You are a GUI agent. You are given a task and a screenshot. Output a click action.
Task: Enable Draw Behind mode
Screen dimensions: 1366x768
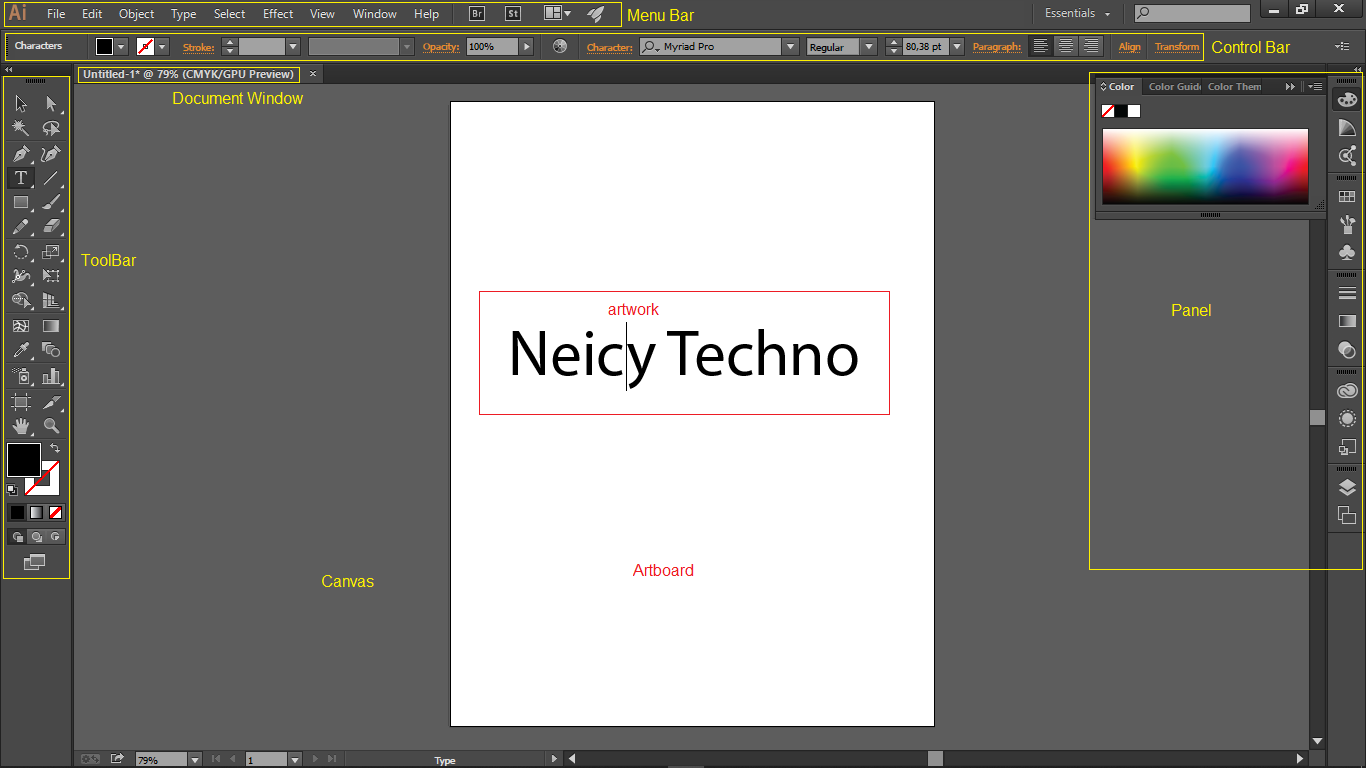tap(36, 537)
